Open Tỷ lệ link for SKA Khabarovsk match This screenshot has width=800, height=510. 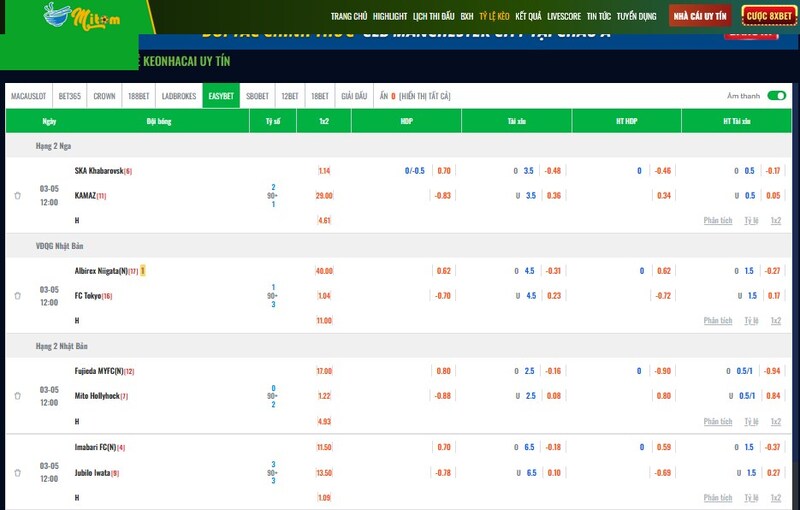tap(751, 220)
